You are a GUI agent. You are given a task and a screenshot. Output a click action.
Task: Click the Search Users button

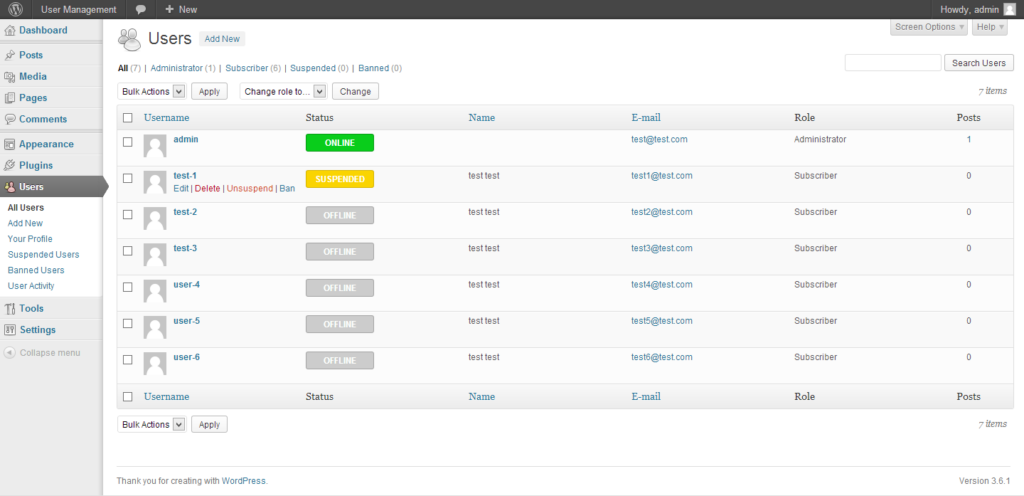(979, 63)
